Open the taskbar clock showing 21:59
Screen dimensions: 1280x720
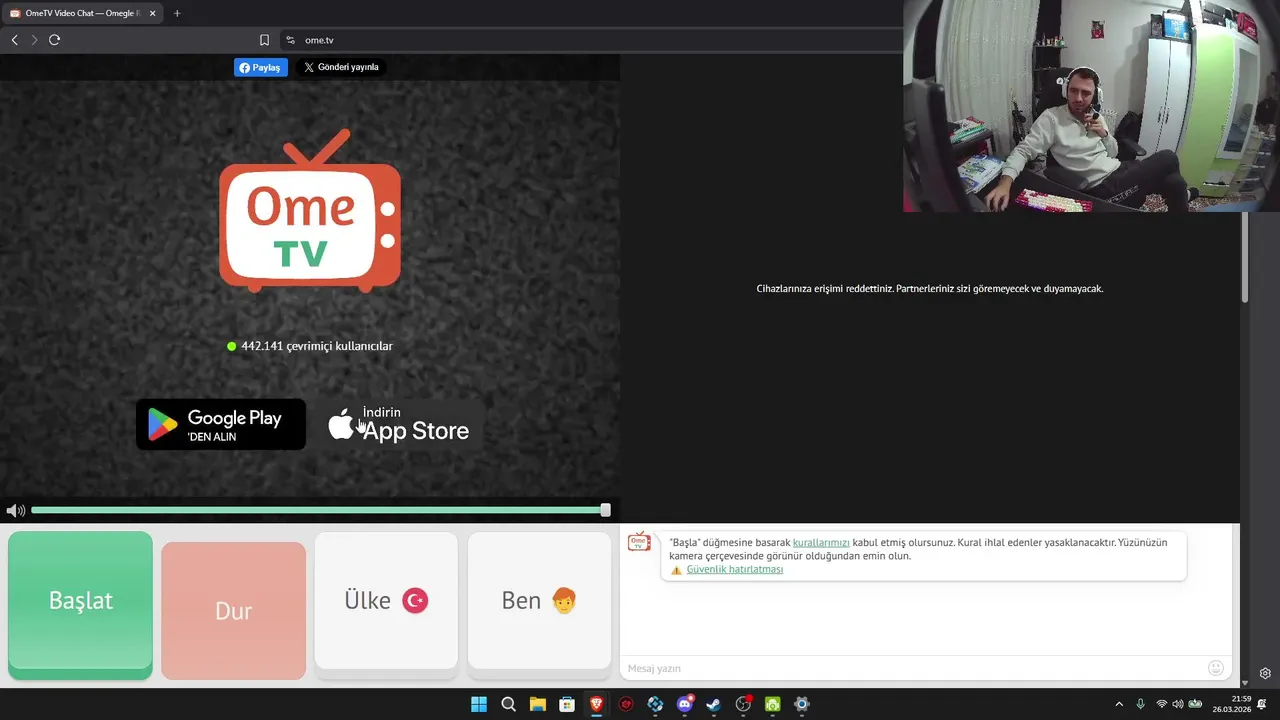[x=1231, y=704]
